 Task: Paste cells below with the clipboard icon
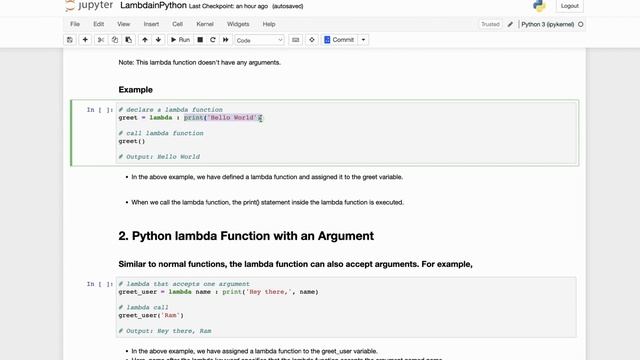[x=129, y=40]
